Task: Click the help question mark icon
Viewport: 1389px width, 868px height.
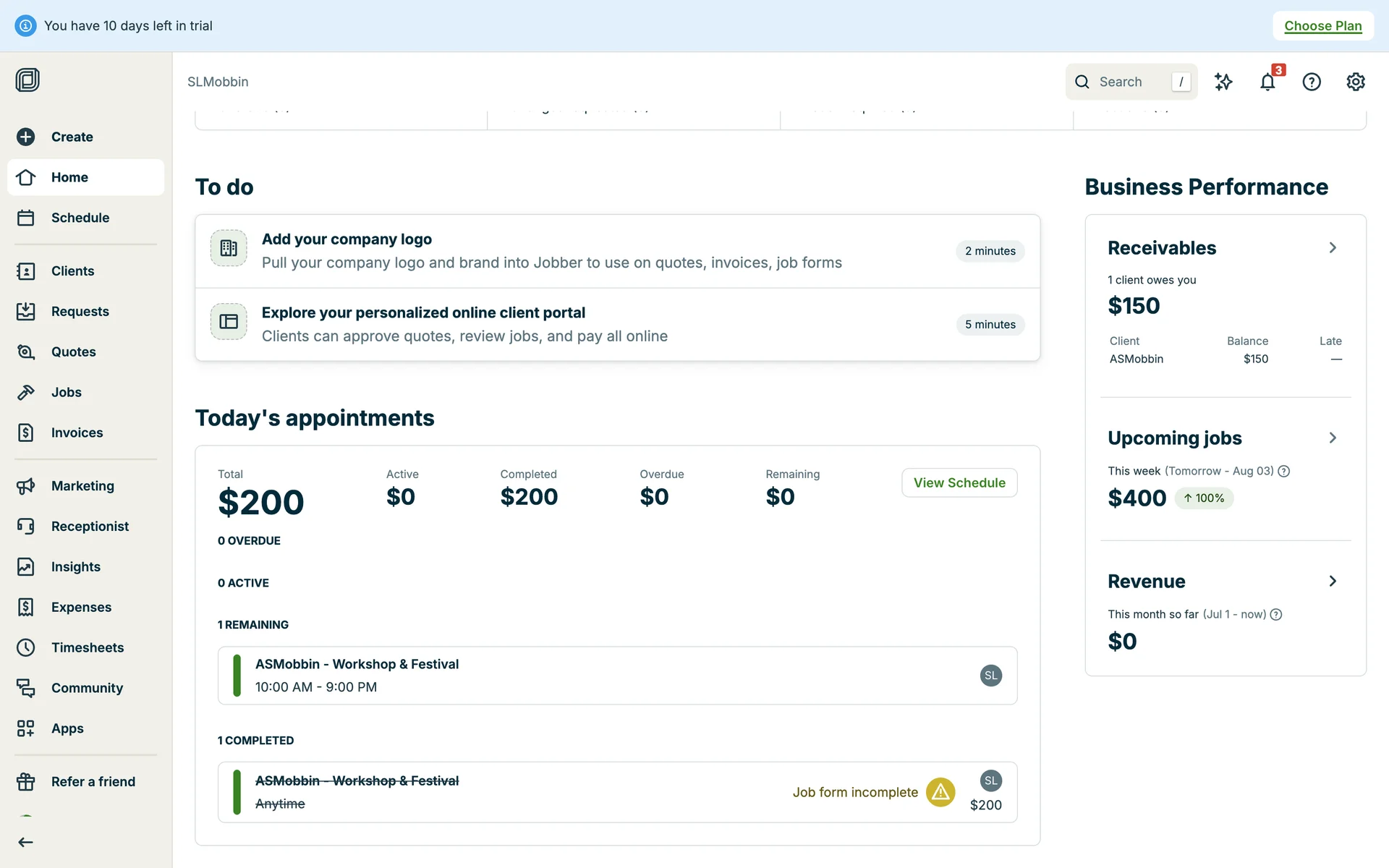Action: [1312, 82]
